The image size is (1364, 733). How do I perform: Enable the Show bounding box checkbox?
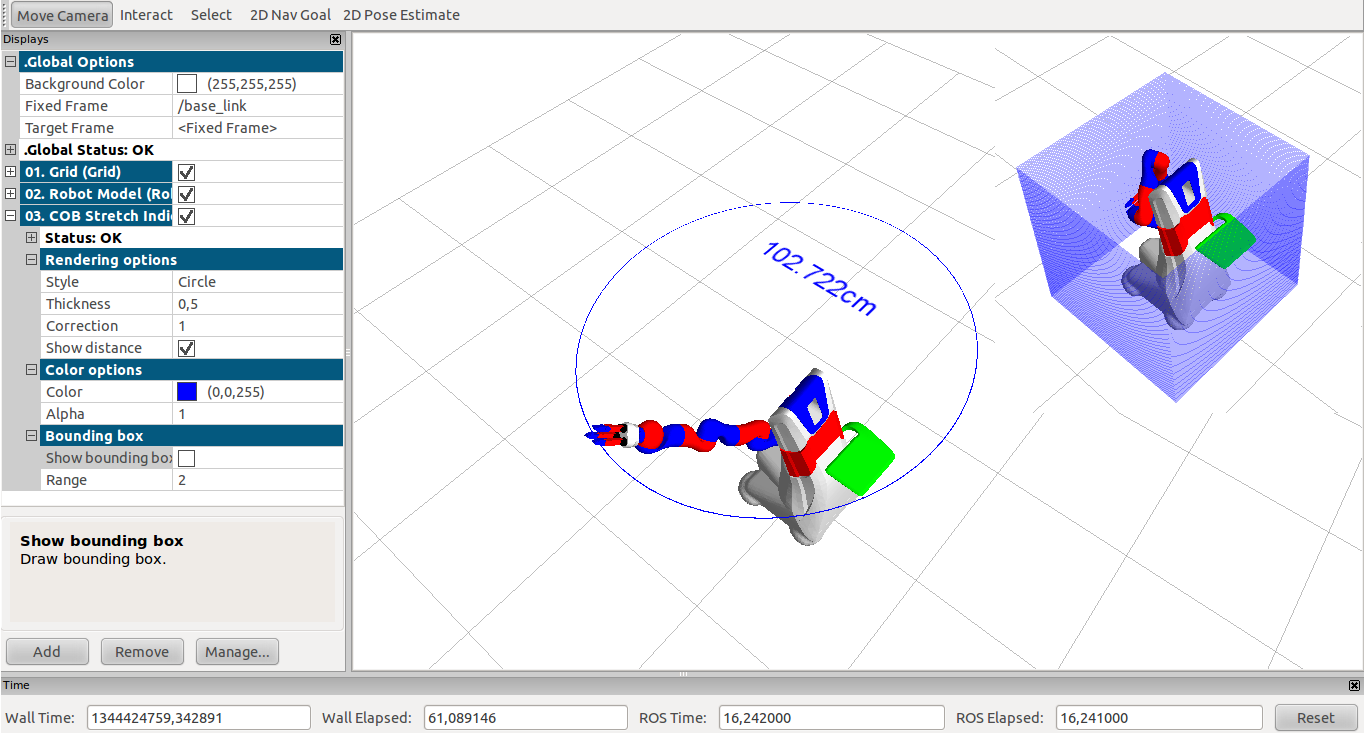tap(186, 458)
